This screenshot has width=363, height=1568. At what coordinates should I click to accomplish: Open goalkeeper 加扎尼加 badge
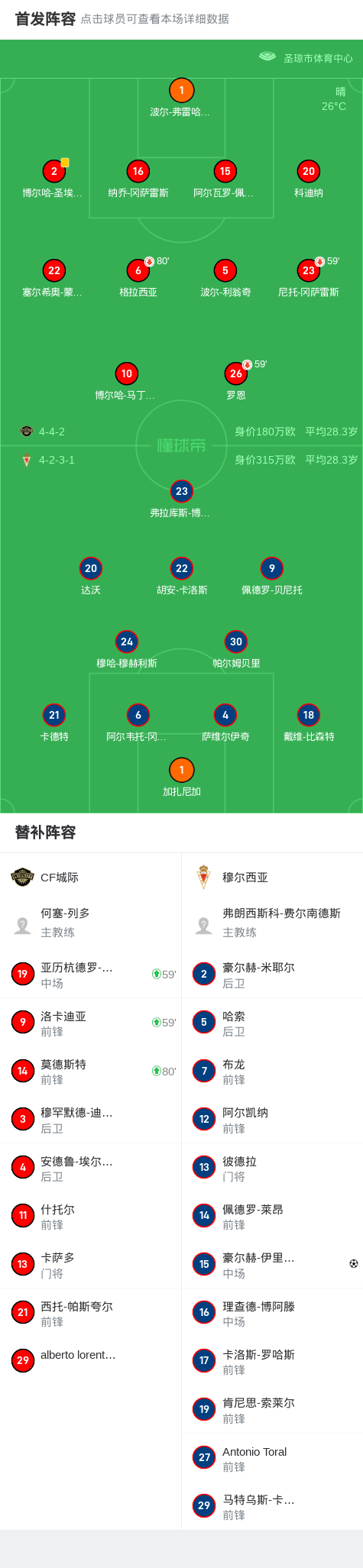(x=181, y=770)
